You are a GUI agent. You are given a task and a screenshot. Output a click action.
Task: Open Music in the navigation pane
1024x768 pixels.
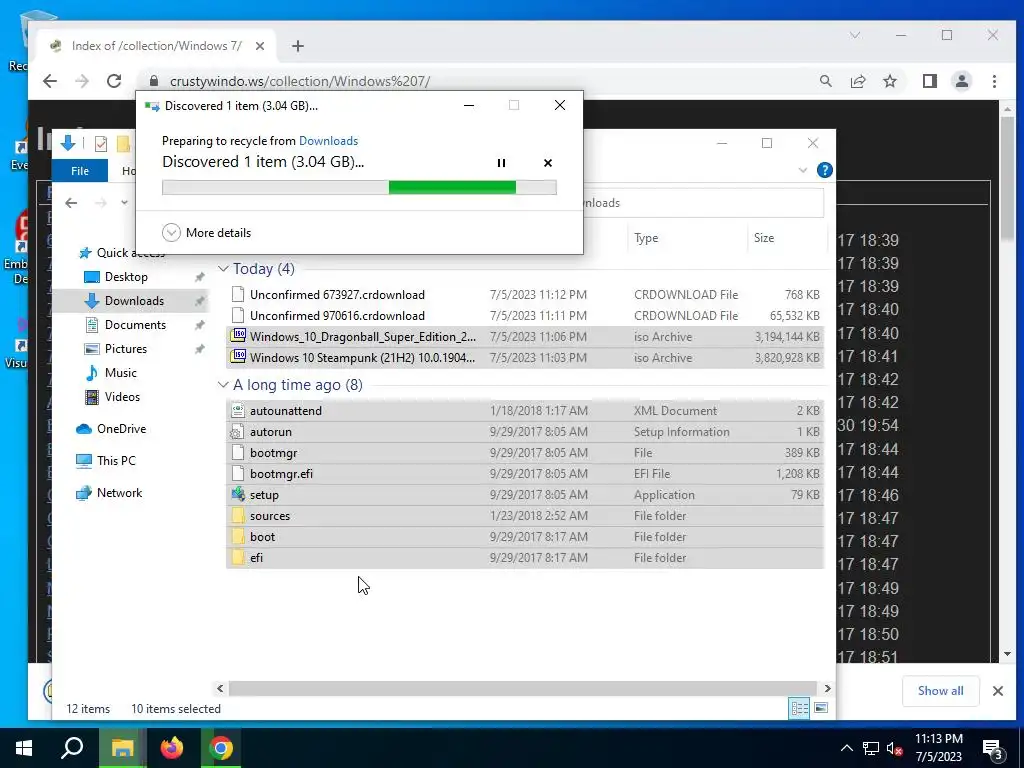tap(120, 373)
